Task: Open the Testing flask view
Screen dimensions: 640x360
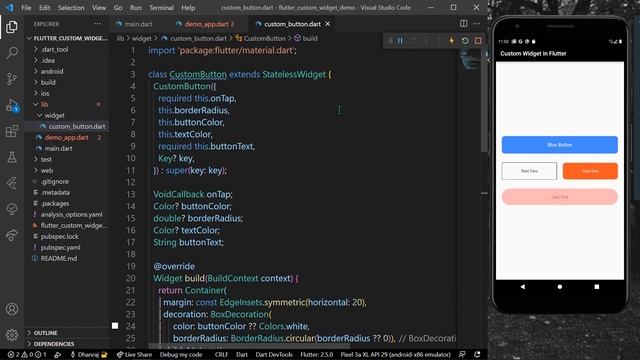Action: (x=12, y=157)
